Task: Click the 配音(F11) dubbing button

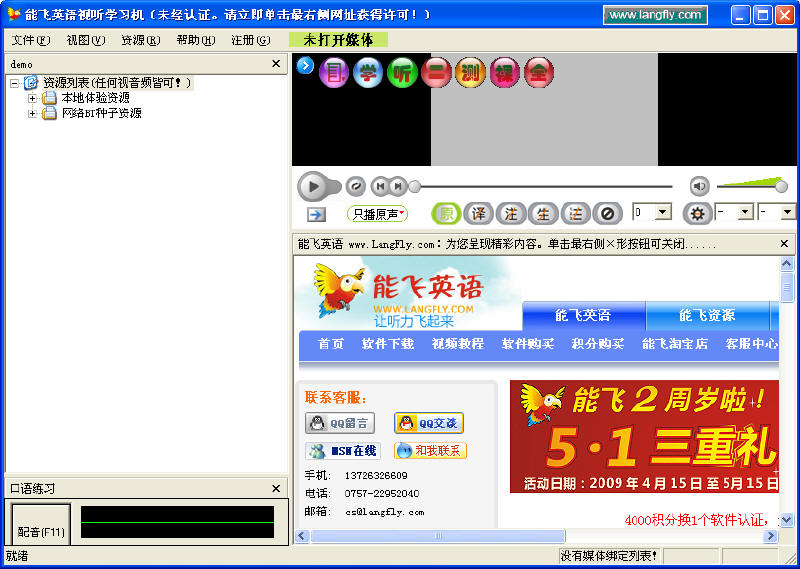Action: pyautogui.click(x=41, y=523)
